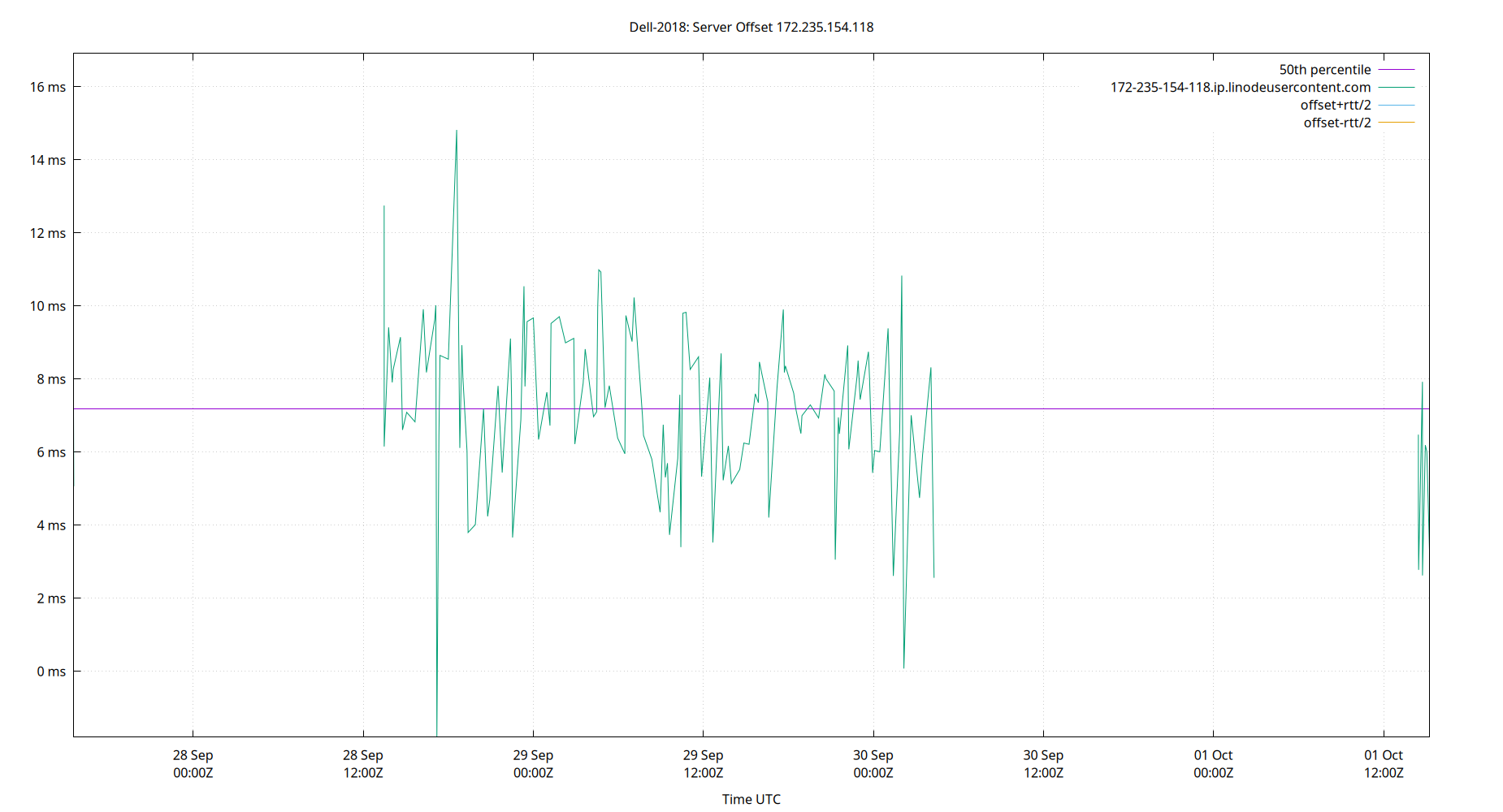The width and height of the screenshot is (1503, 812).
Task: Click the 'offset-rtt/2' legend entry
Action: [1337, 123]
